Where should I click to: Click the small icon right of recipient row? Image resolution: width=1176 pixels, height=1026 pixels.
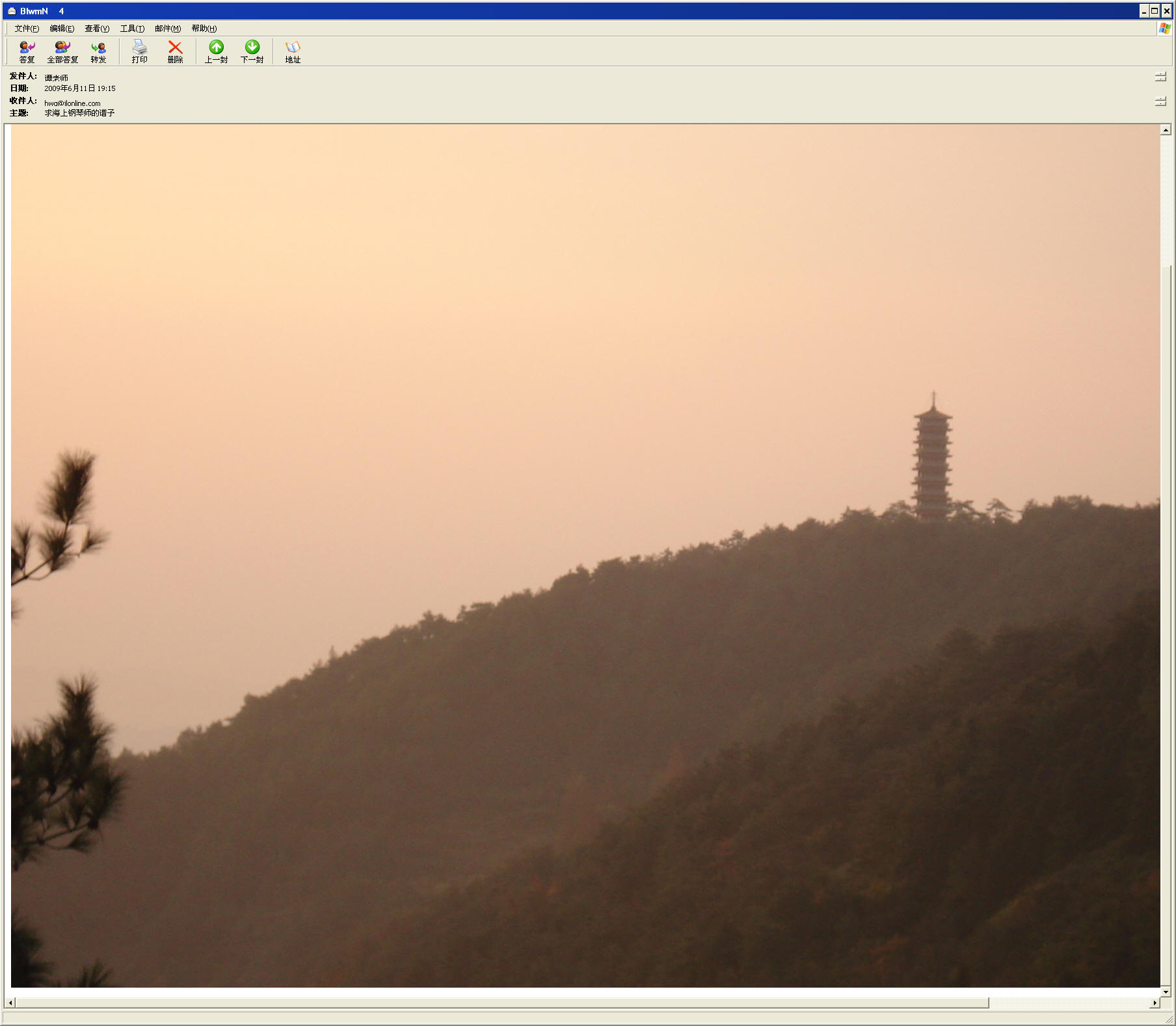pos(1160,101)
